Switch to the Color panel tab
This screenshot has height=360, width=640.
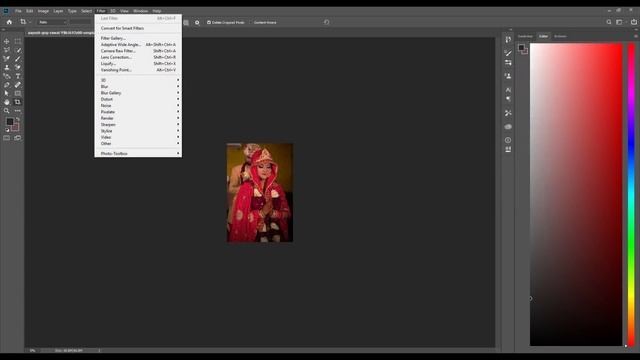(x=543, y=36)
